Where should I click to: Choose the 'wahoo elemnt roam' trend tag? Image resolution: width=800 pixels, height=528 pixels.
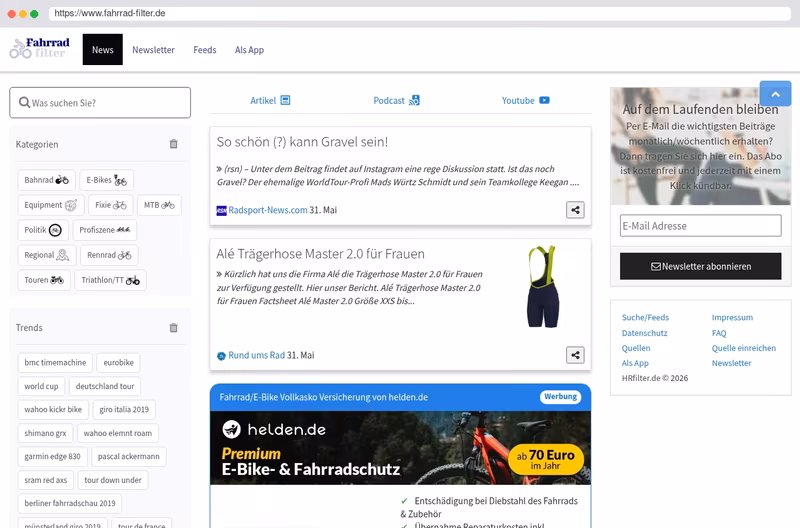pyautogui.click(x=118, y=433)
